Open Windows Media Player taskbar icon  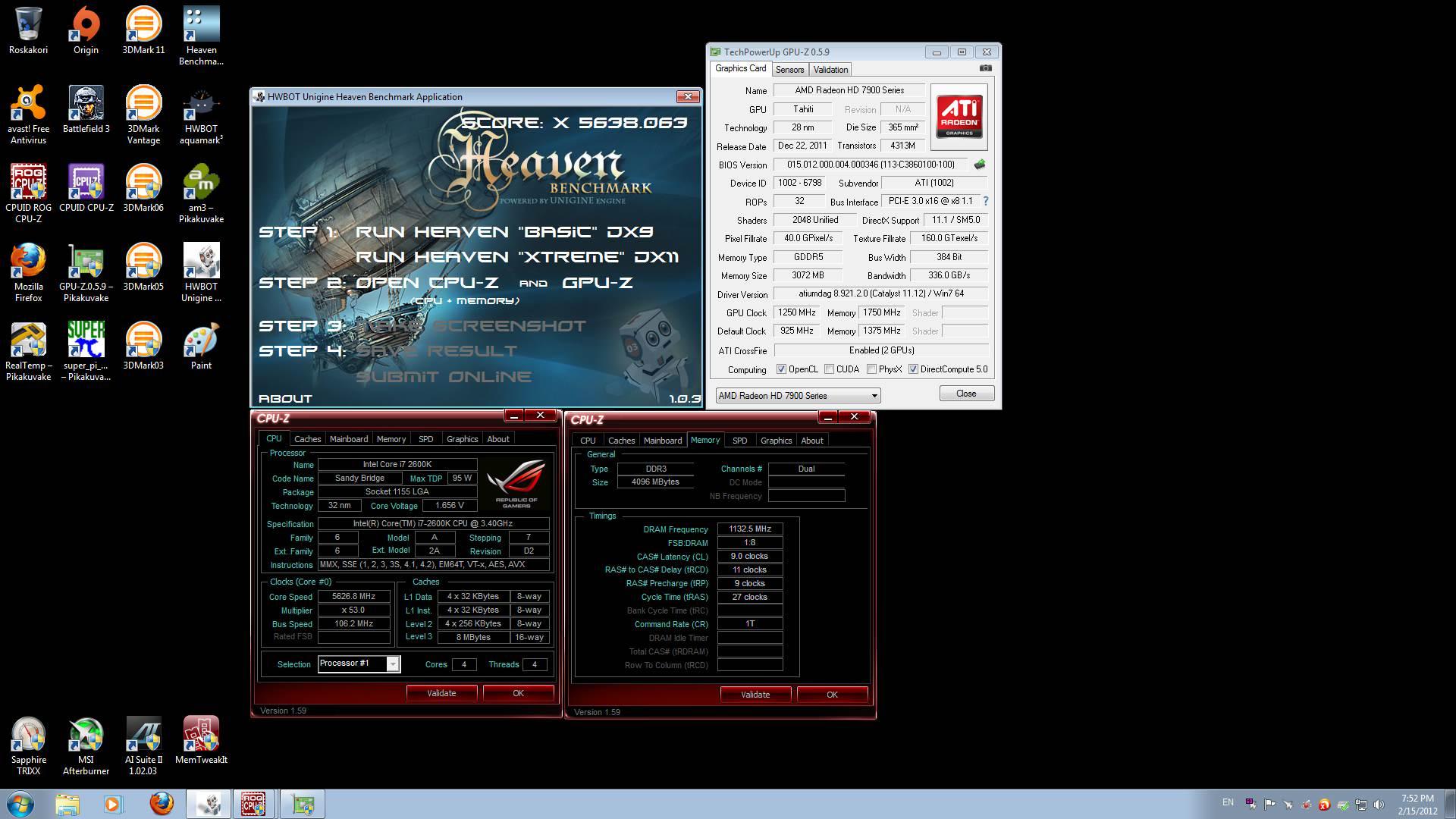(x=112, y=804)
